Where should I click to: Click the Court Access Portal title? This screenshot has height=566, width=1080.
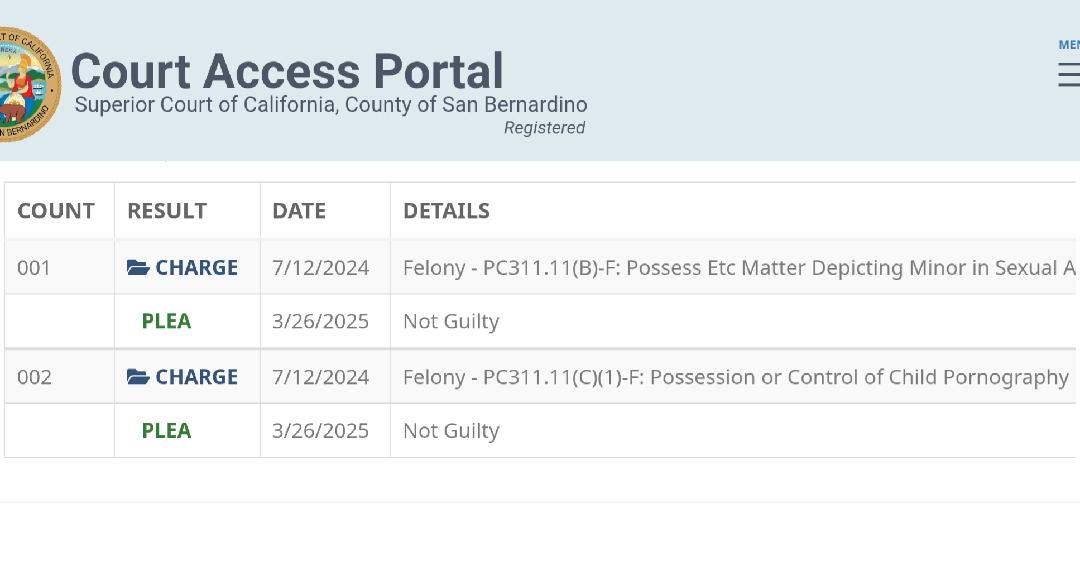click(x=287, y=71)
